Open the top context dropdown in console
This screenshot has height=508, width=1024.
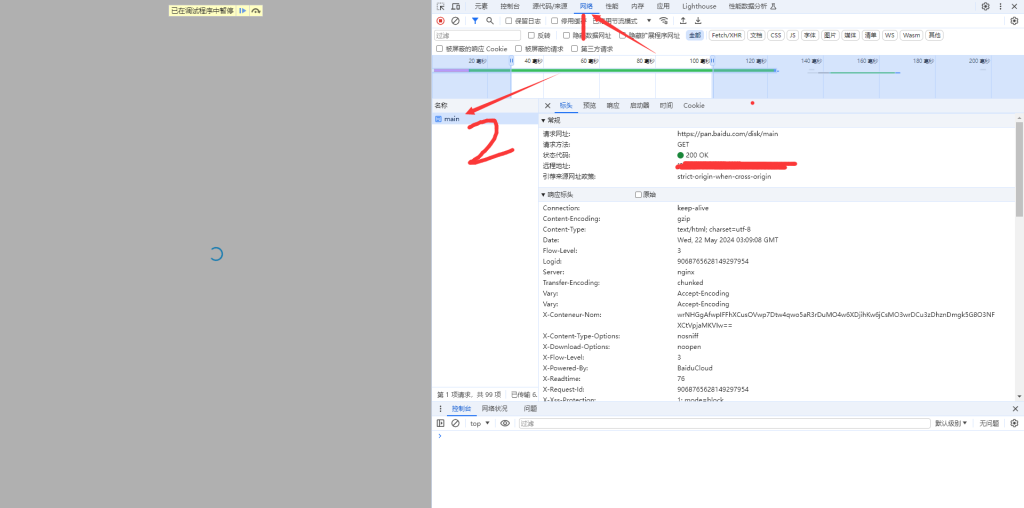click(x=479, y=423)
